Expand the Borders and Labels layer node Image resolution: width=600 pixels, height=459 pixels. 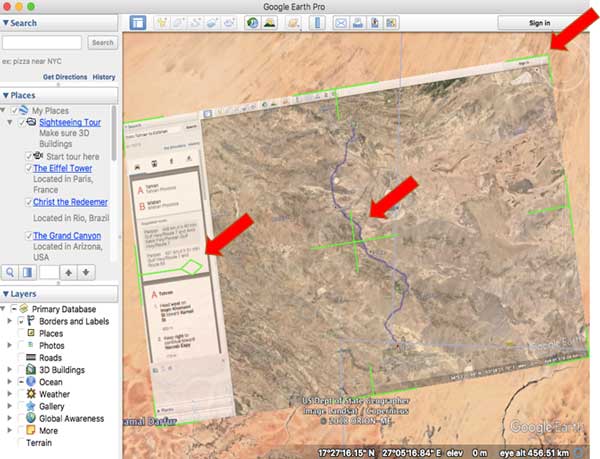click(10, 321)
